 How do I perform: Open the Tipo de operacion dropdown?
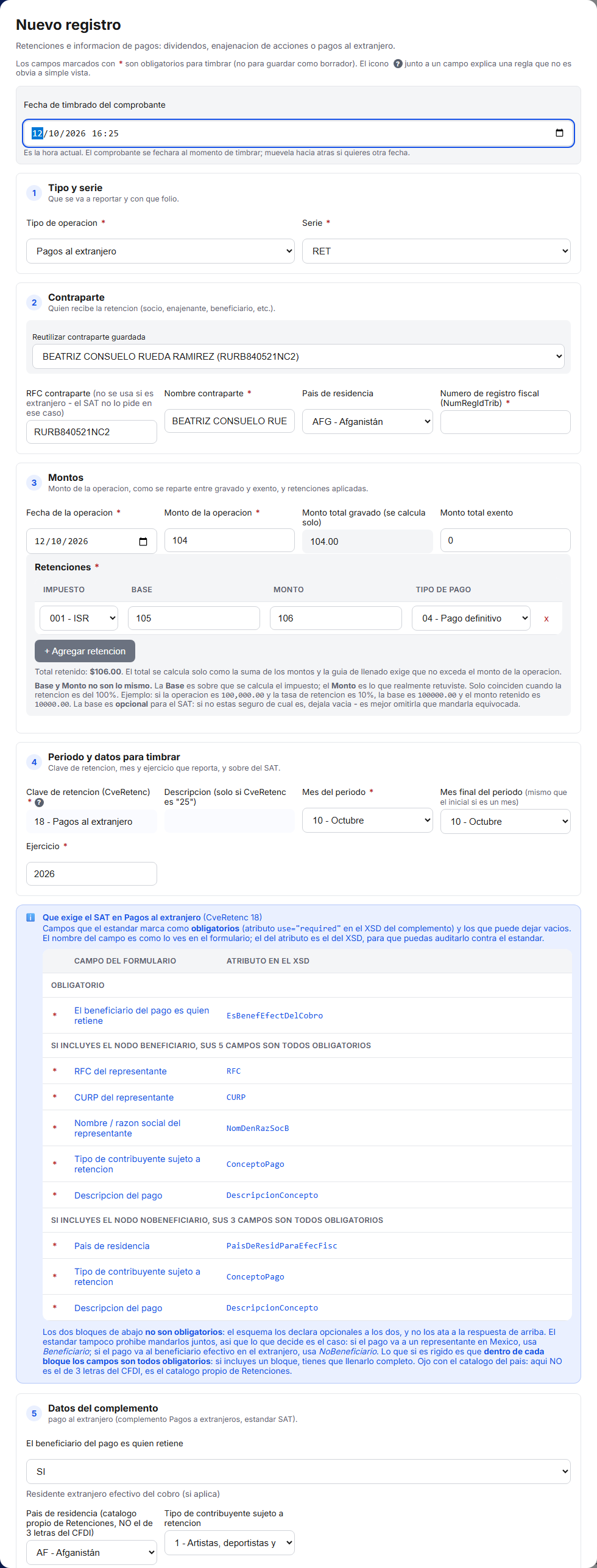[160, 251]
